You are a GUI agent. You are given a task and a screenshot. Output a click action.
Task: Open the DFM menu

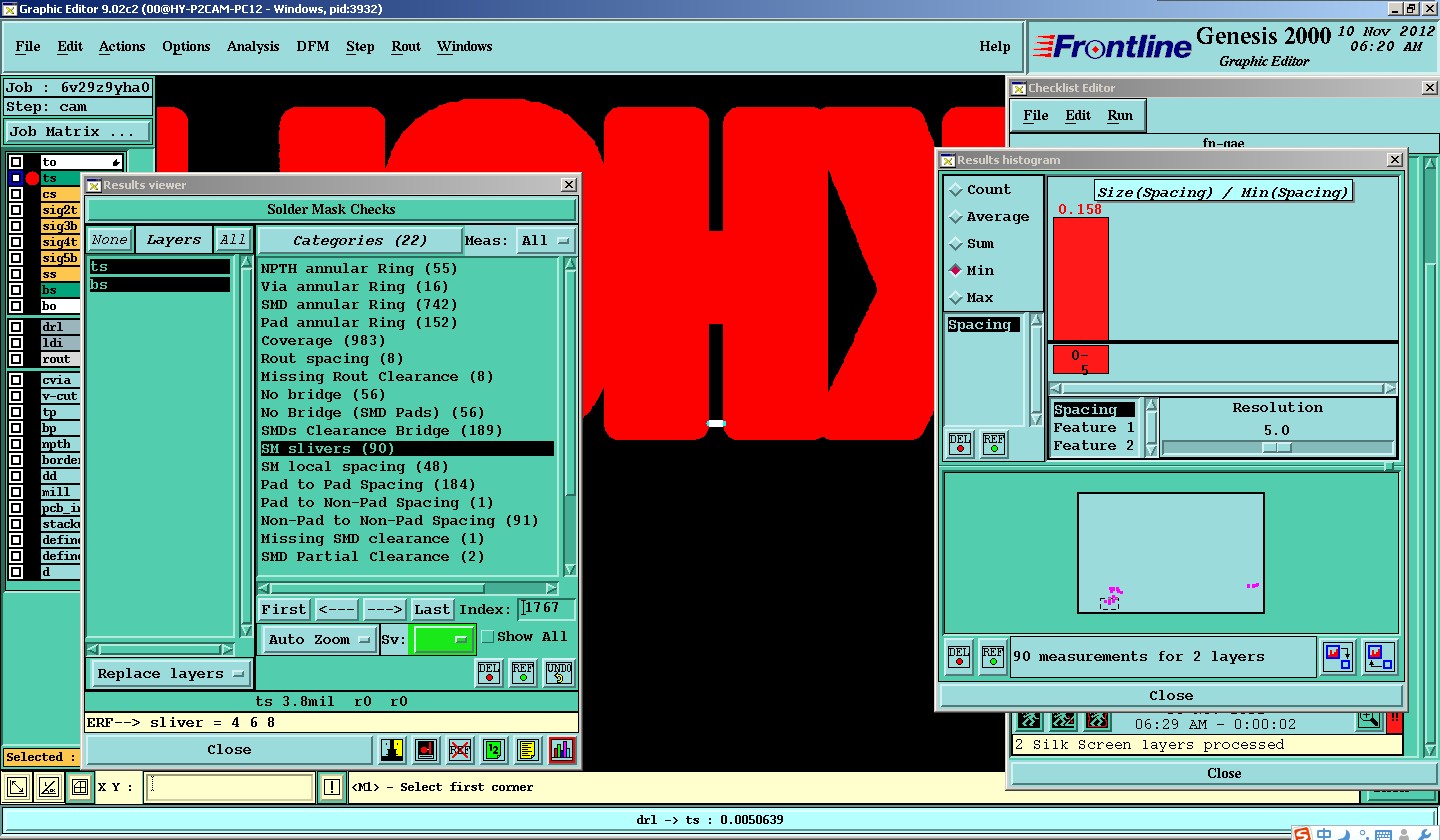tap(313, 46)
